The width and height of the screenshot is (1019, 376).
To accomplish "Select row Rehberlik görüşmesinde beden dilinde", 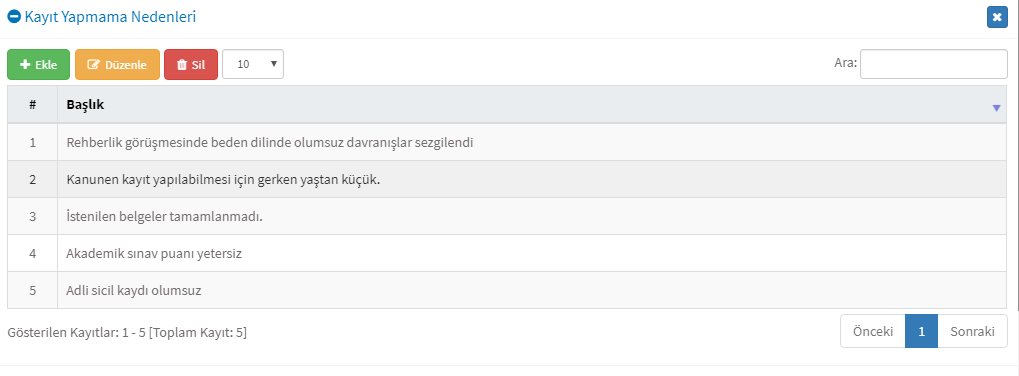I will 507,142.
